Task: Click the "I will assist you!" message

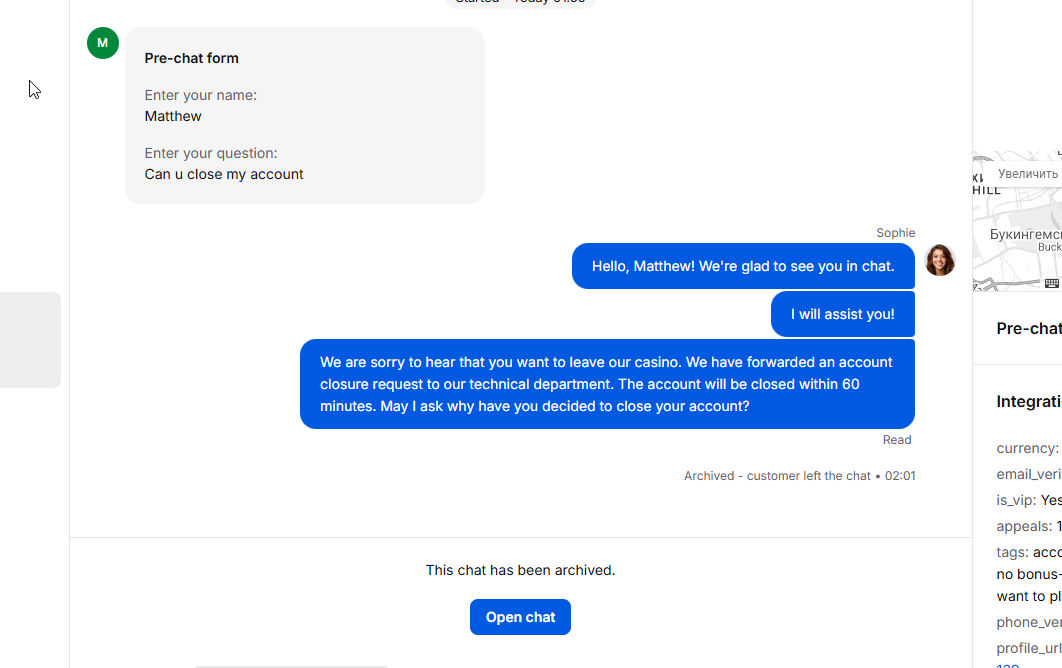Action: 842,314
